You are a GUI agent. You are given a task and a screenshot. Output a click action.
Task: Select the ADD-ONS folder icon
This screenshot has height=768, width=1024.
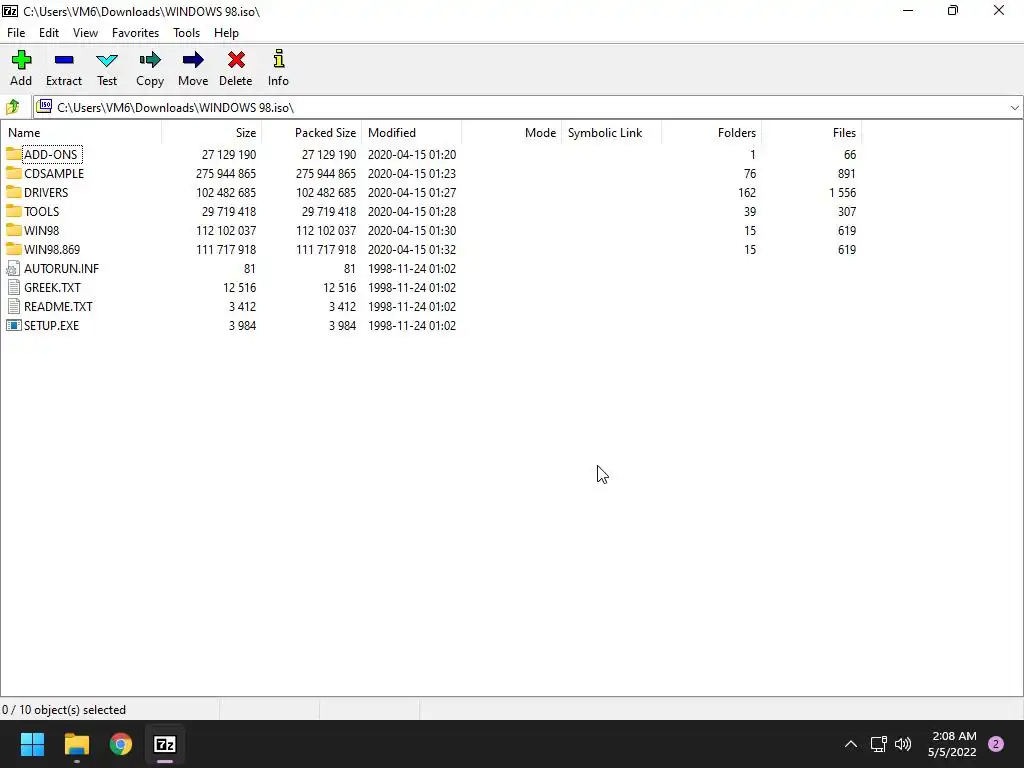(14, 154)
